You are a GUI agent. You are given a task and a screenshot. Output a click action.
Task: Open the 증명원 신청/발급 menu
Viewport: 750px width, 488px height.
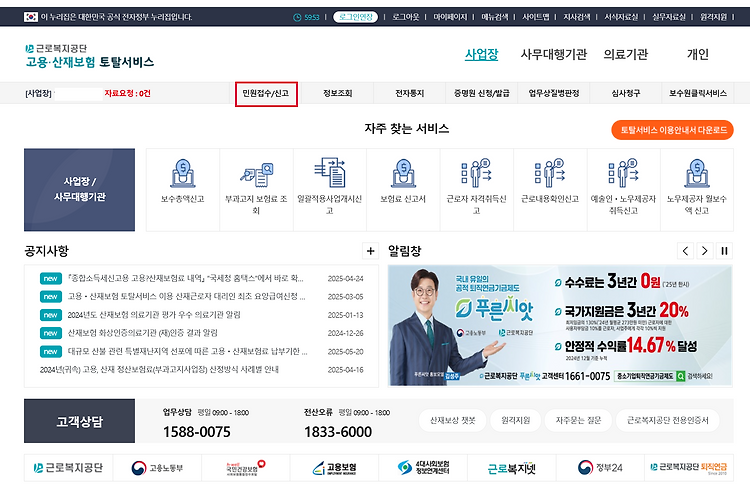482,94
